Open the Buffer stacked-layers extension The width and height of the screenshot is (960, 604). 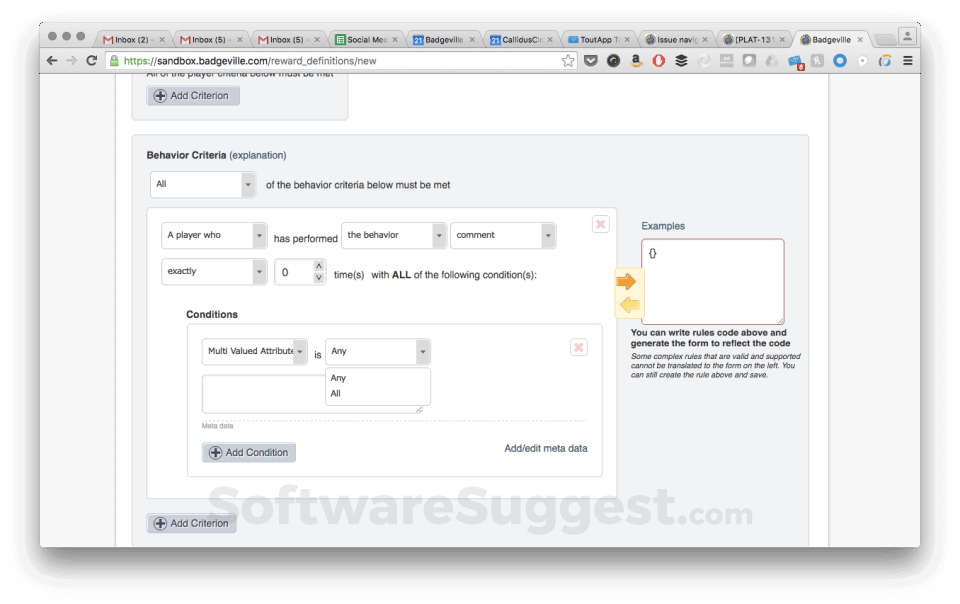tap(681, 61)
